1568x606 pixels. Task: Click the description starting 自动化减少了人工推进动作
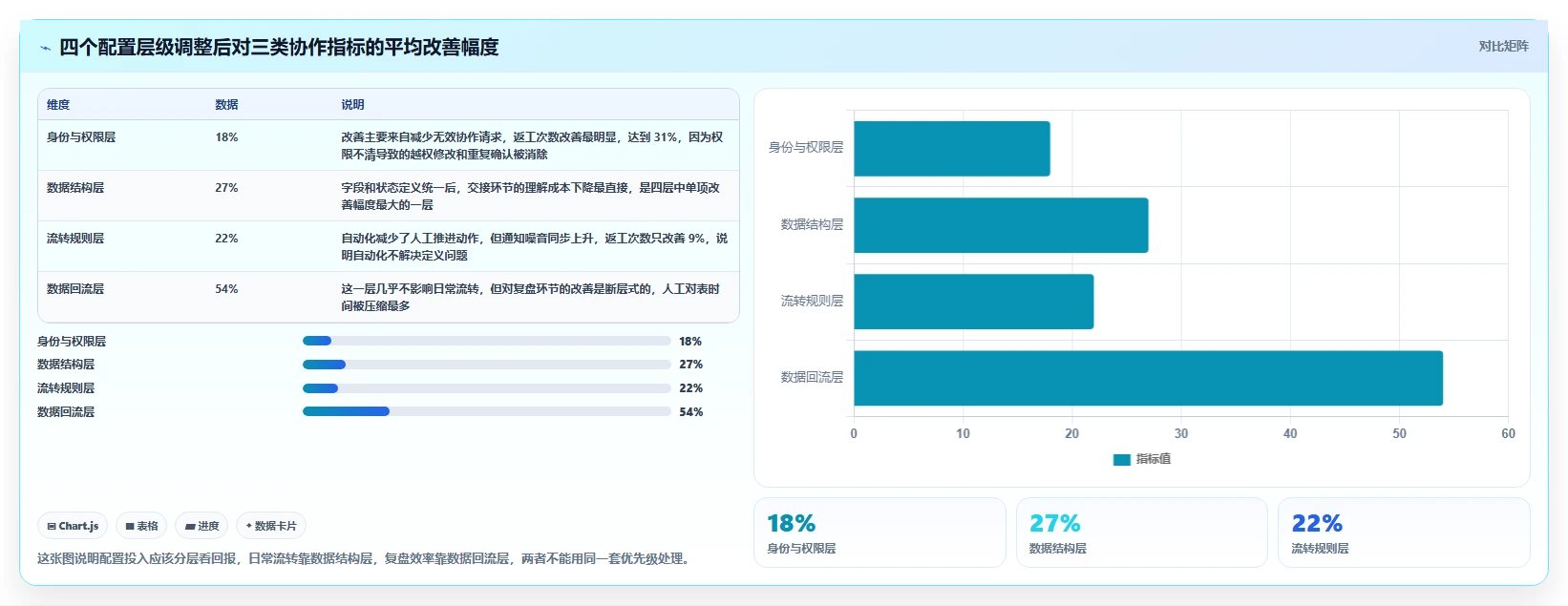pyautogui.click(x=535, y=247)
